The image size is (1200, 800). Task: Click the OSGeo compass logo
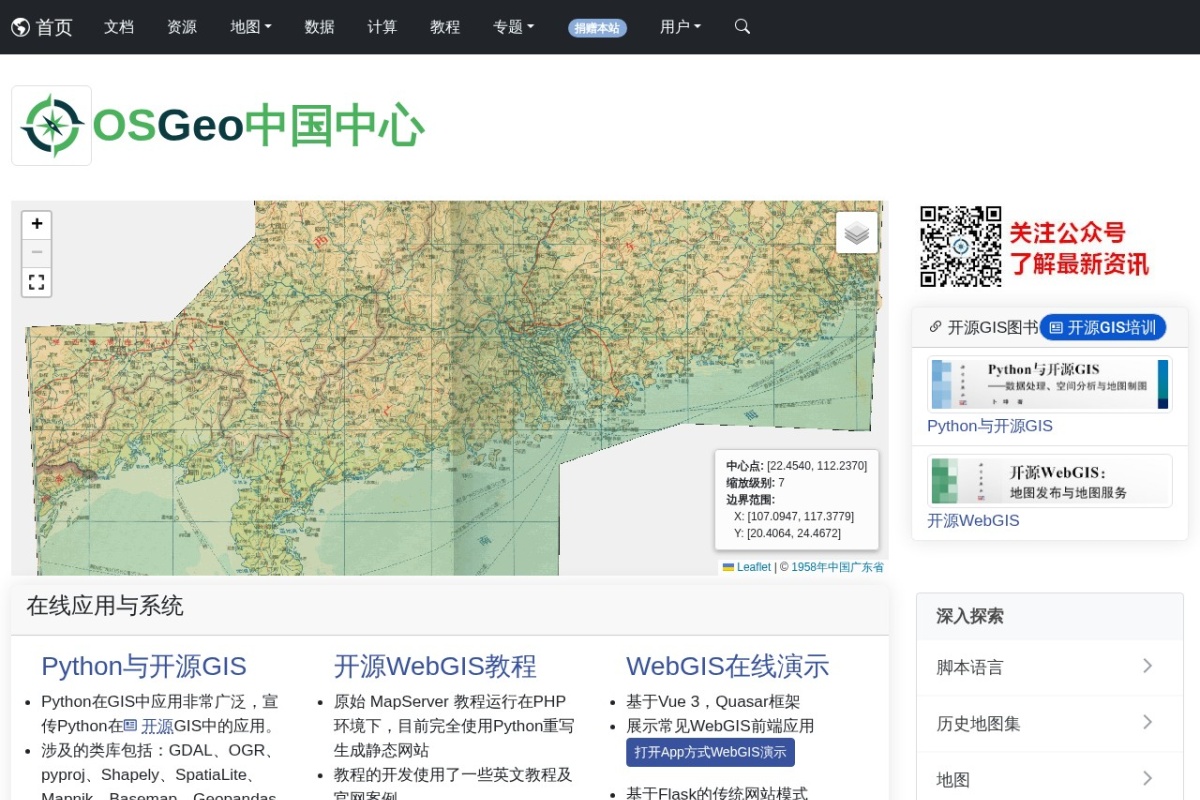coord(52,125)
